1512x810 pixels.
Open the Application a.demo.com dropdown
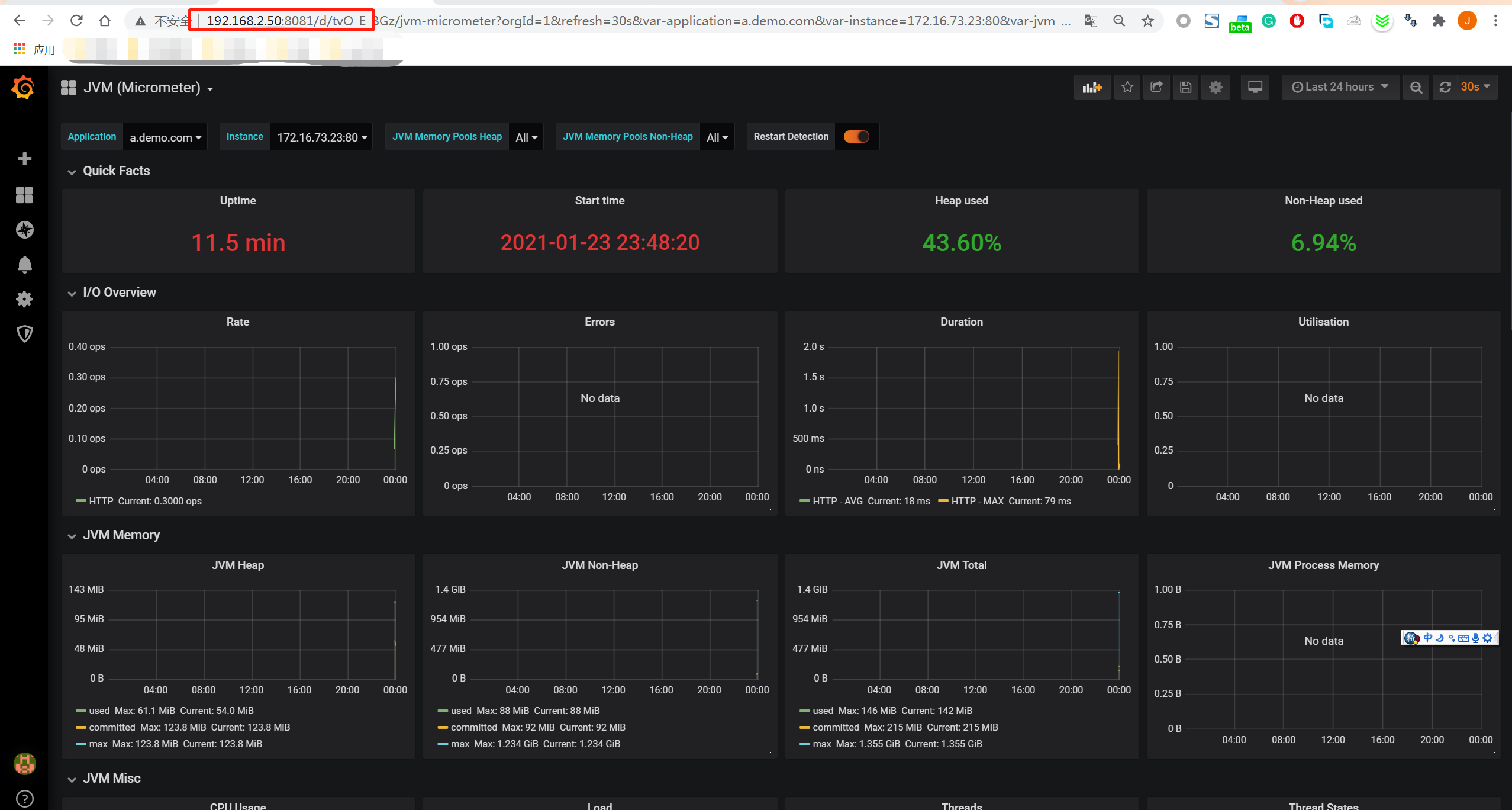click(165, 137)
